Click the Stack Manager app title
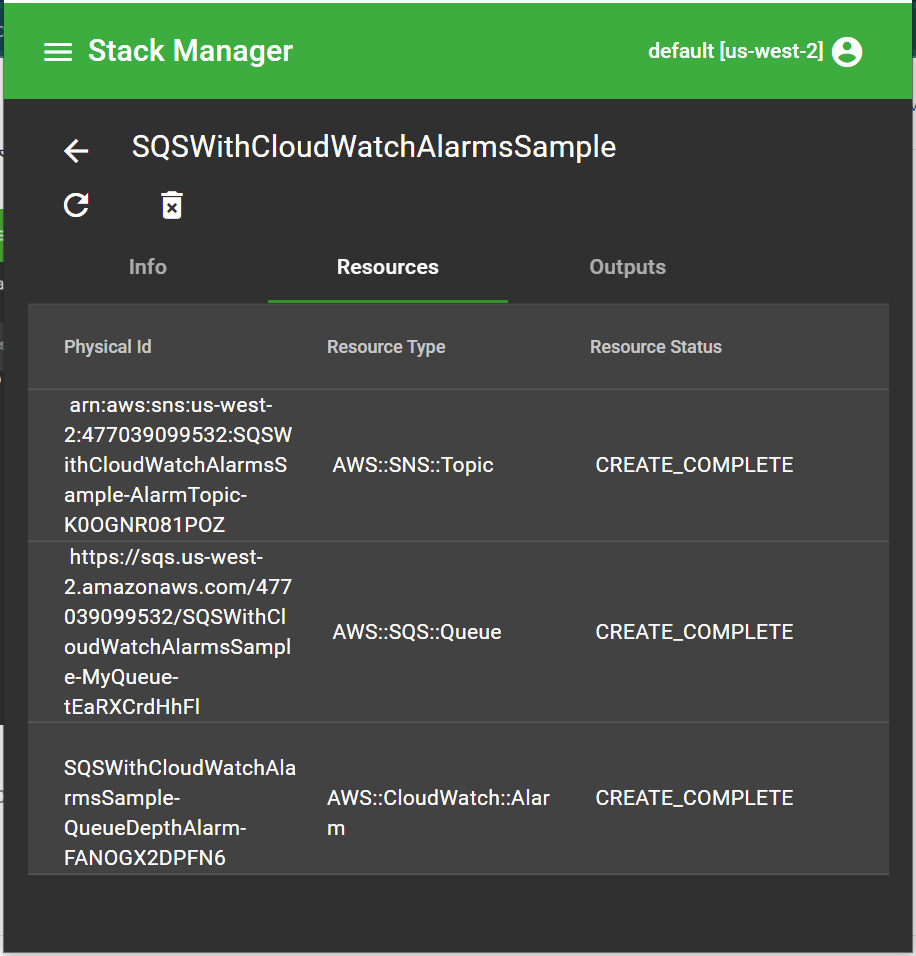916x956 pixels. pyautogui.click(x=190, y=51)
